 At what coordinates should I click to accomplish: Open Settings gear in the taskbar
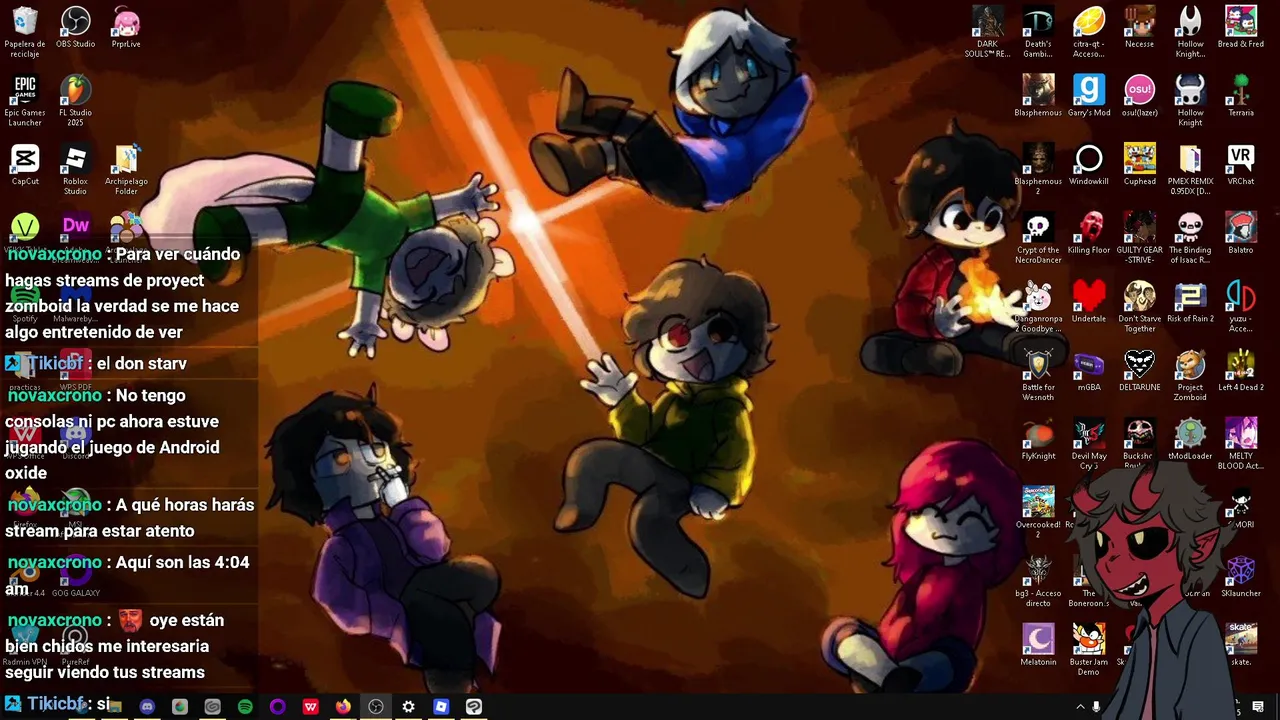(x=408, y=707)
